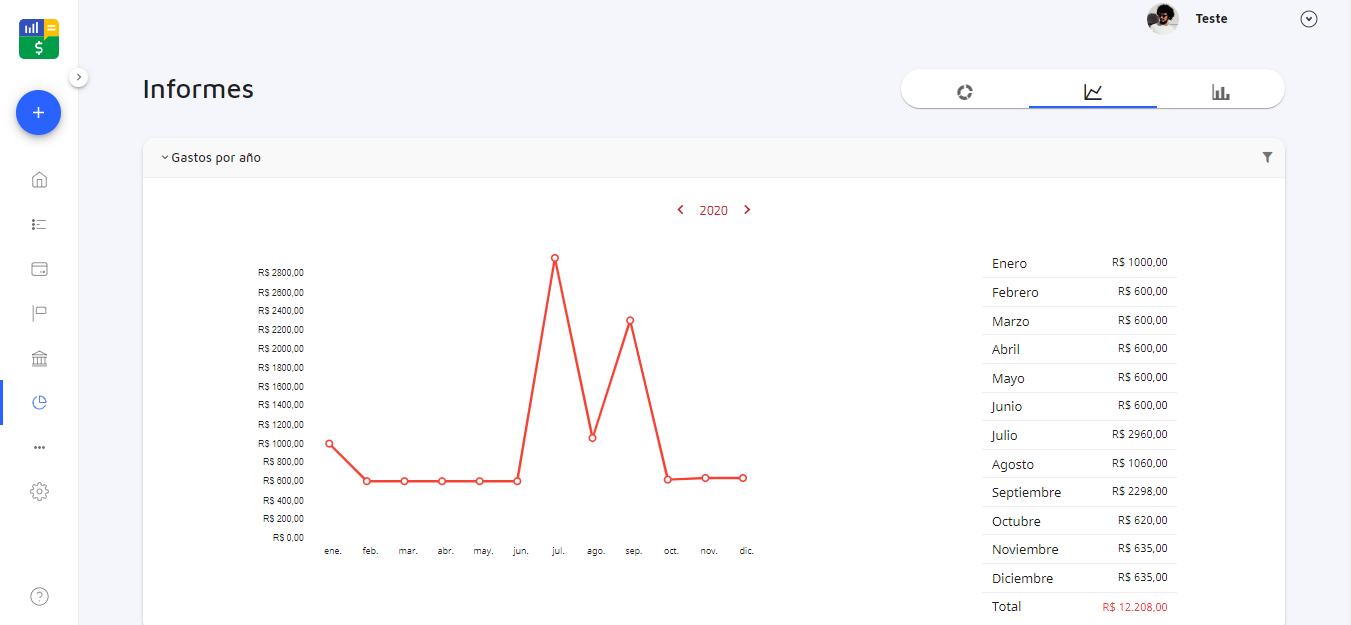Go to next year after 2020

(747, 210)
